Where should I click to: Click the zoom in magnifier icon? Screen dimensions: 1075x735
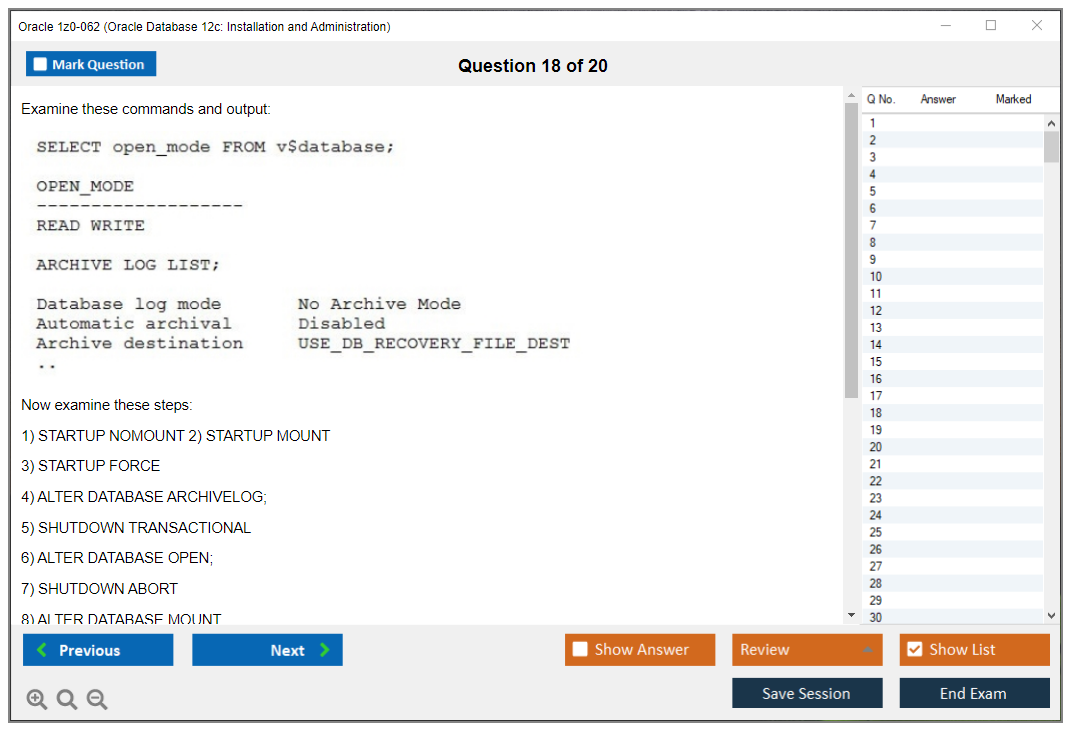click(37, 700)
